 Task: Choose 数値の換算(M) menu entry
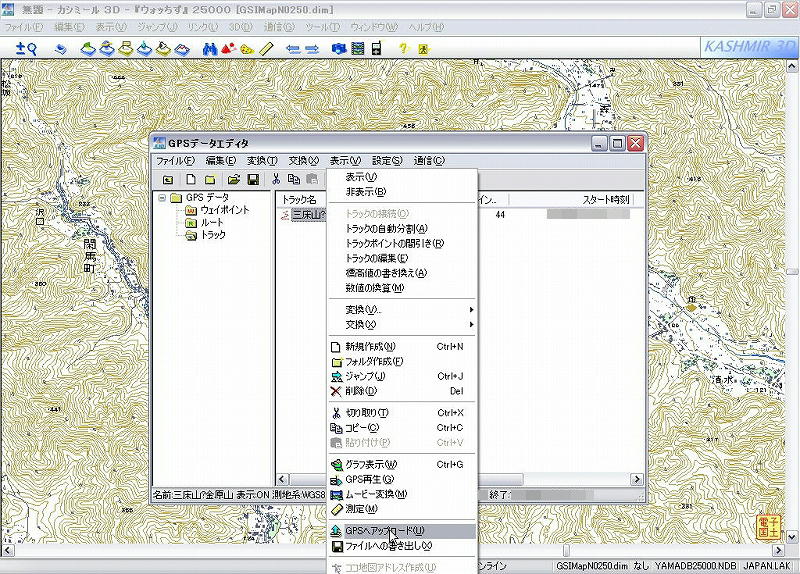pos(403,288)
